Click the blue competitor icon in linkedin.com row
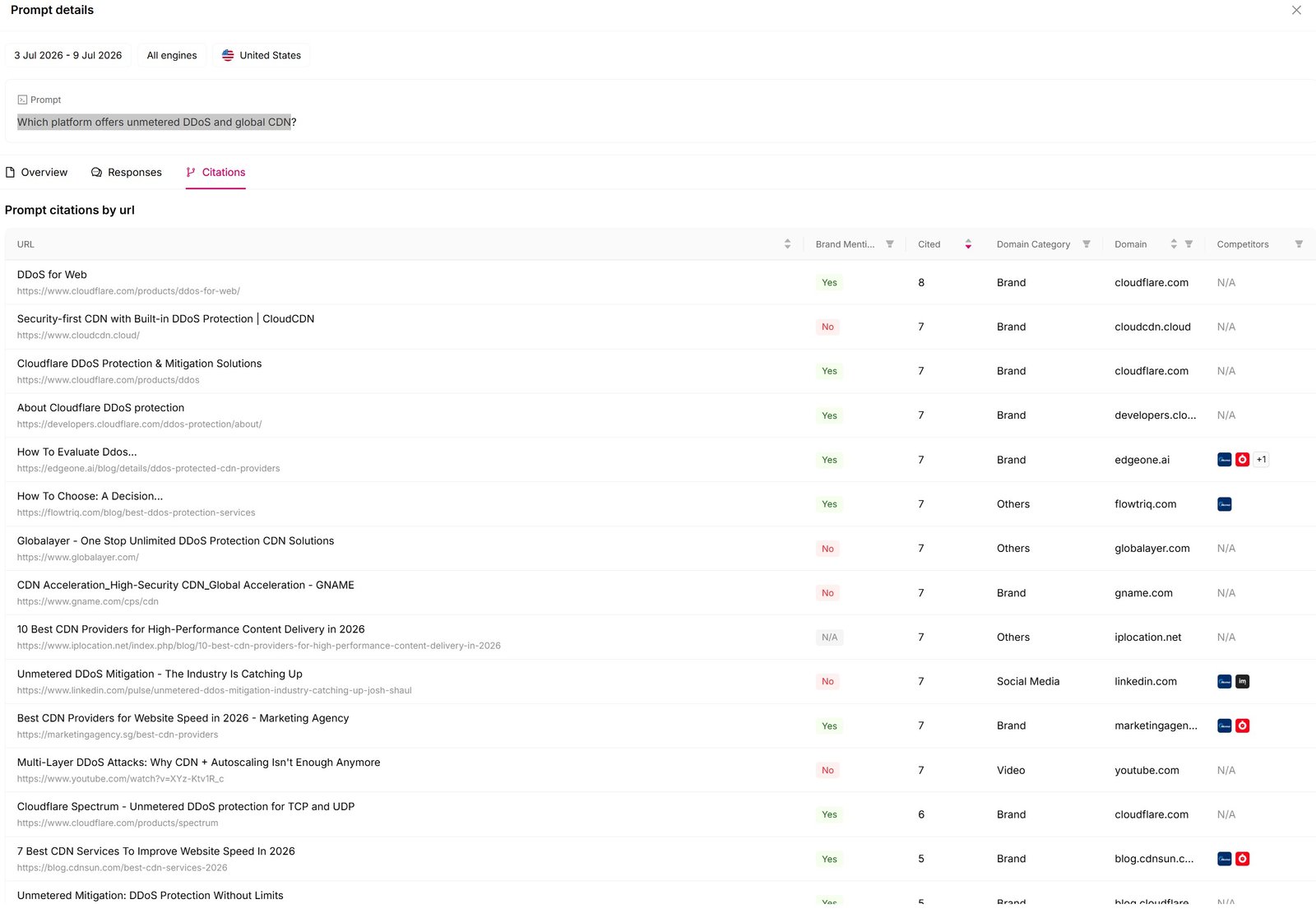 point(1224,681)
